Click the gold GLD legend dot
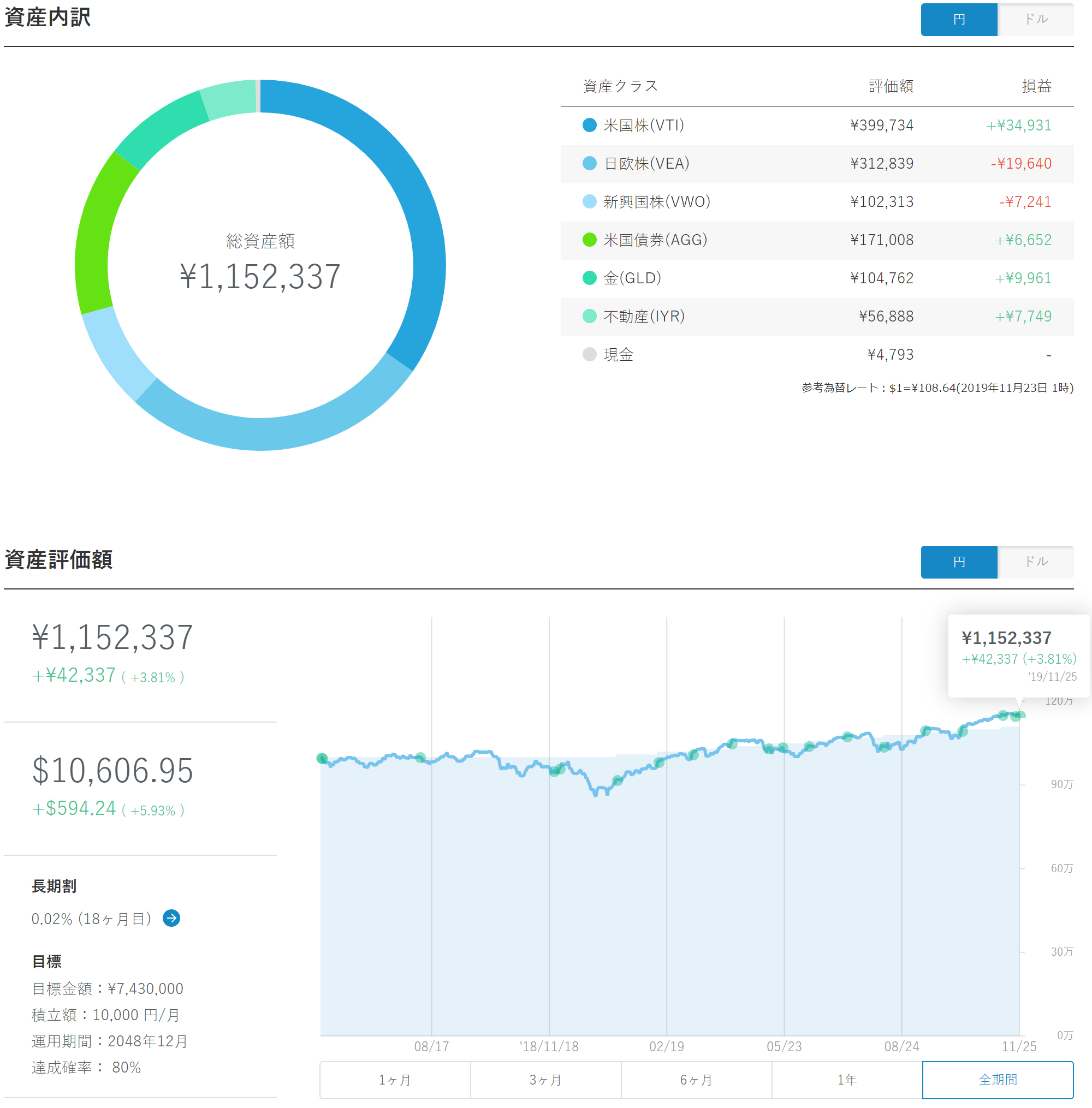Image resolution: width=1092 pixels, height=1108 pixels. click(589, 278)
